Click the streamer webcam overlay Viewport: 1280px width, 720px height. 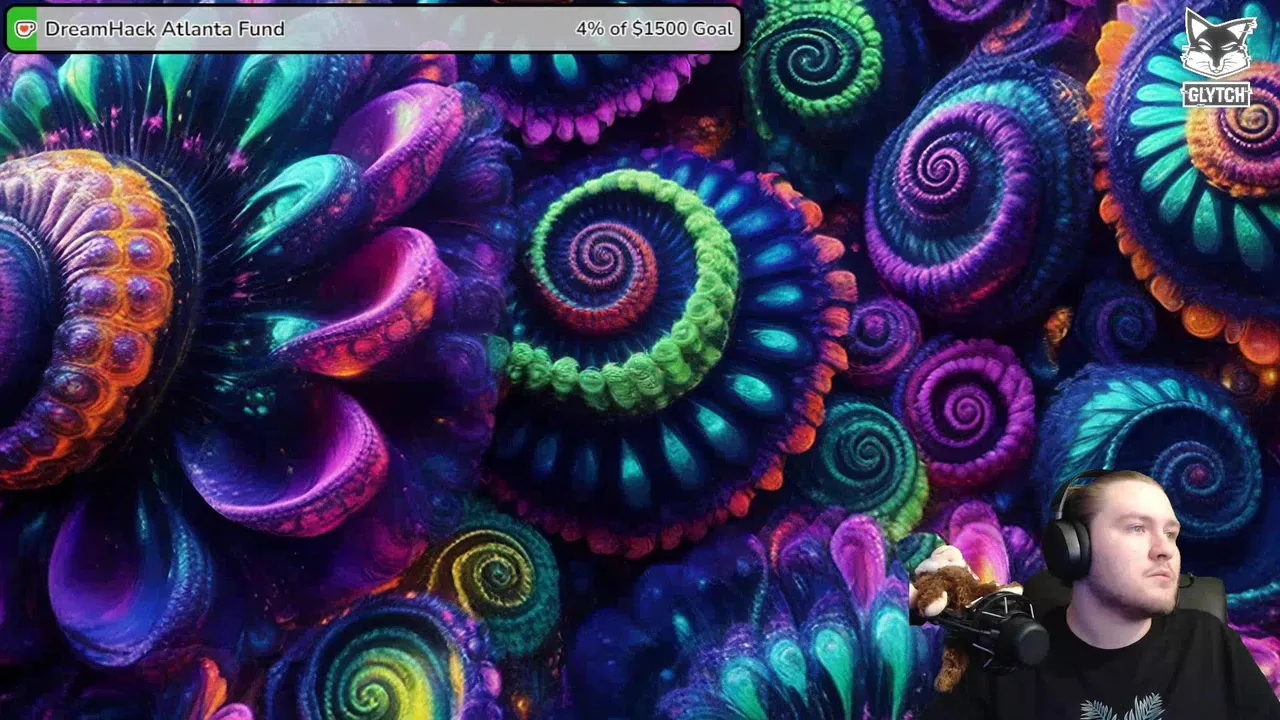tap(1095, 596)
